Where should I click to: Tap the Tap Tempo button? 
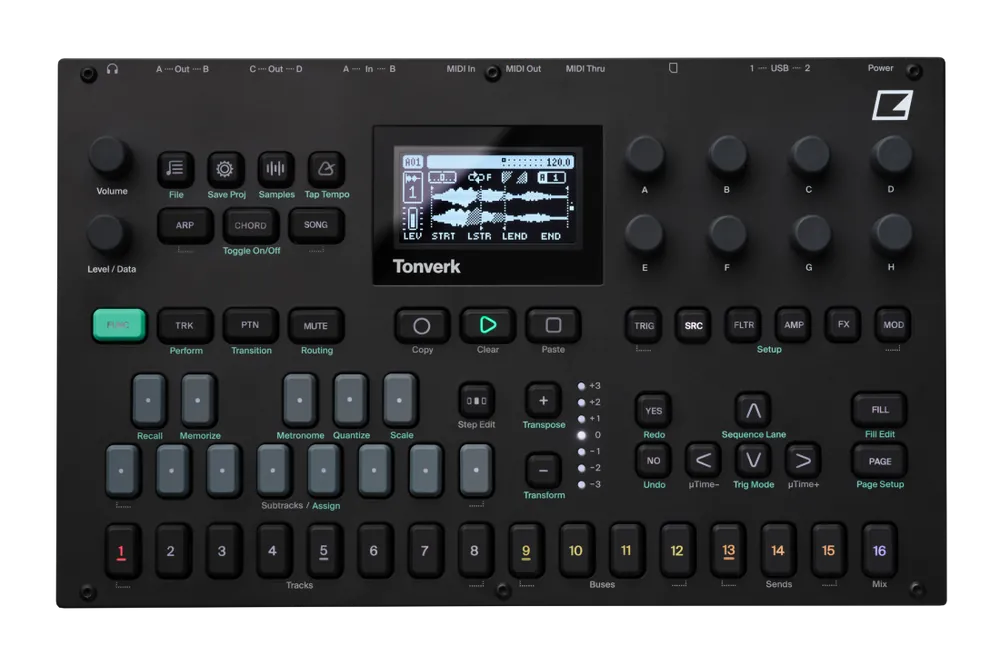(326, 169)
